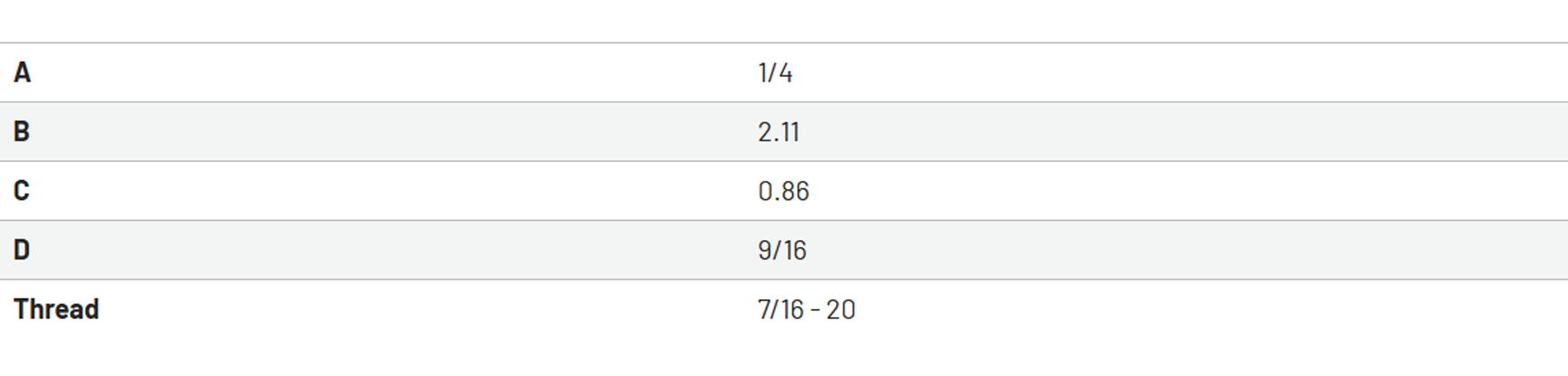1568x376 pixels.
Task: Click the bold D row label
Action: click(22, 250)
